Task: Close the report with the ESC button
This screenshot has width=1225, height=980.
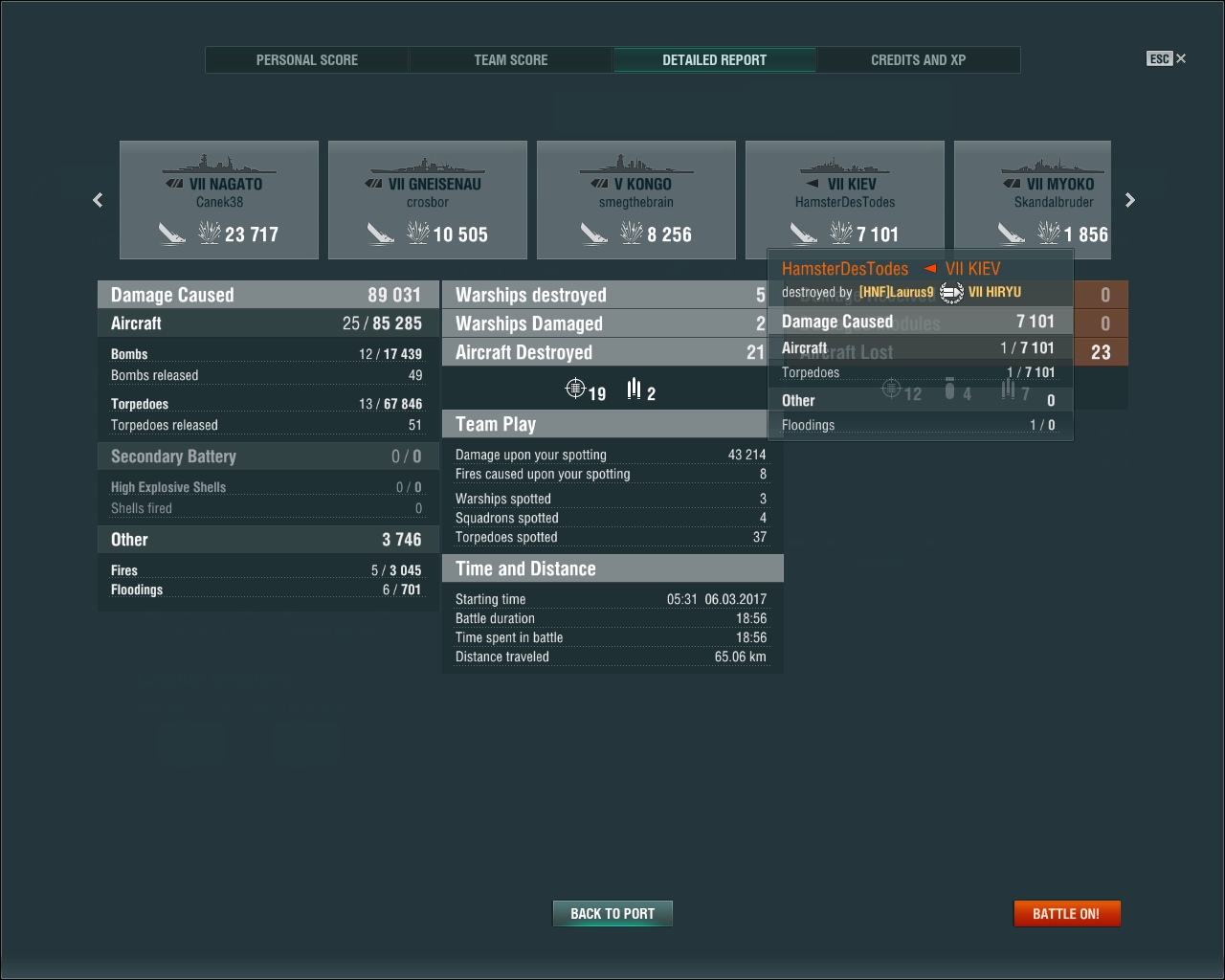Action: 1167,58
